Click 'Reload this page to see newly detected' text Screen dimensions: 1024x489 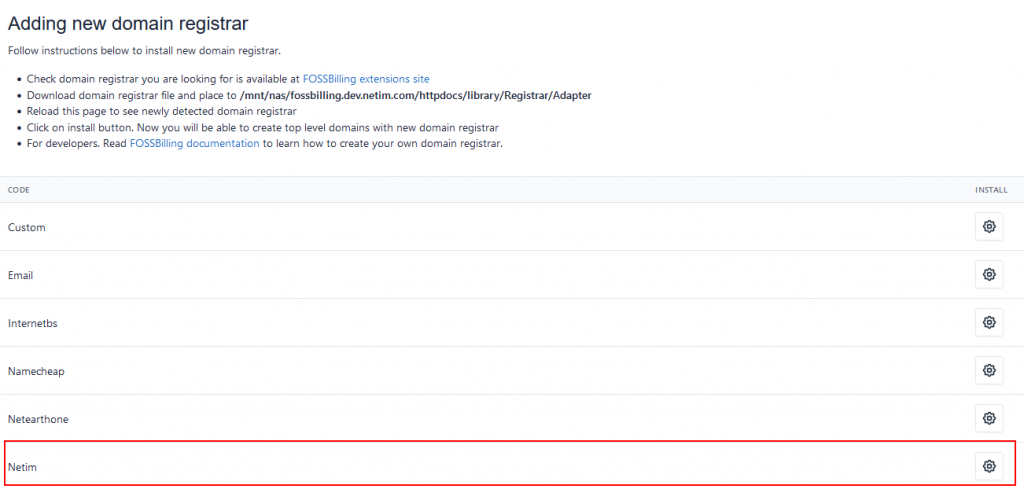pyautogui.click(x=162, y=111)
